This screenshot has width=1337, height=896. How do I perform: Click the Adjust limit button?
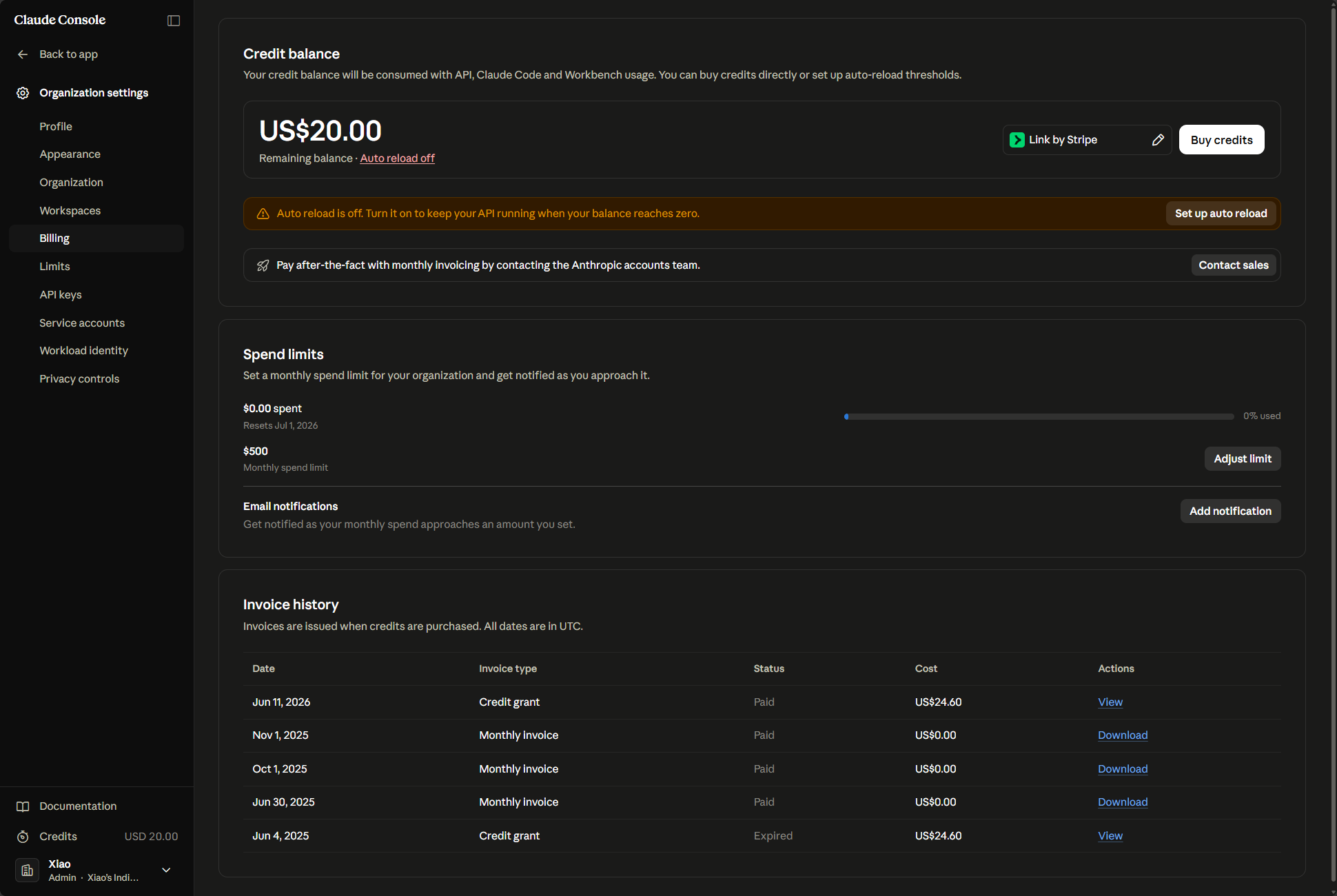pos(1243,459)
